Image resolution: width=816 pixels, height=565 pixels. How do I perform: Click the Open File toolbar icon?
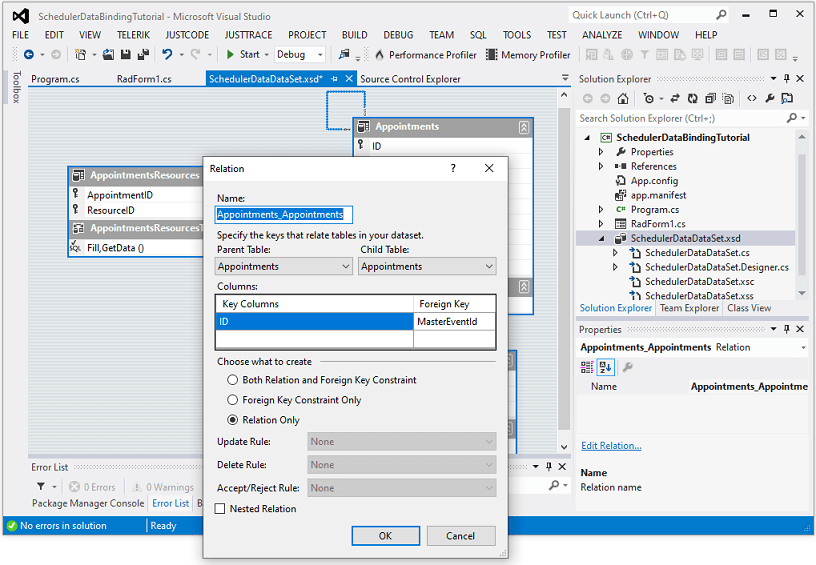point(108,54)
